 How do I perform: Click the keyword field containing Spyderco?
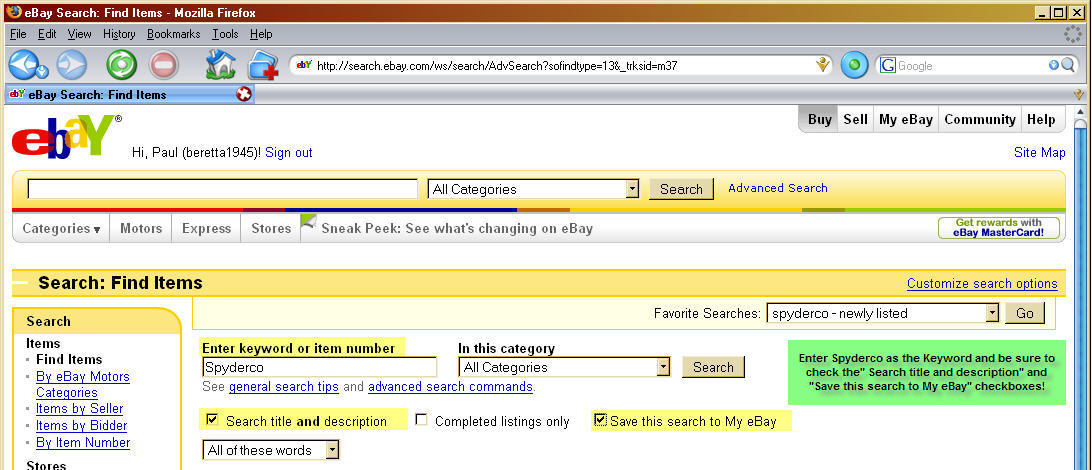pos(320,367)
